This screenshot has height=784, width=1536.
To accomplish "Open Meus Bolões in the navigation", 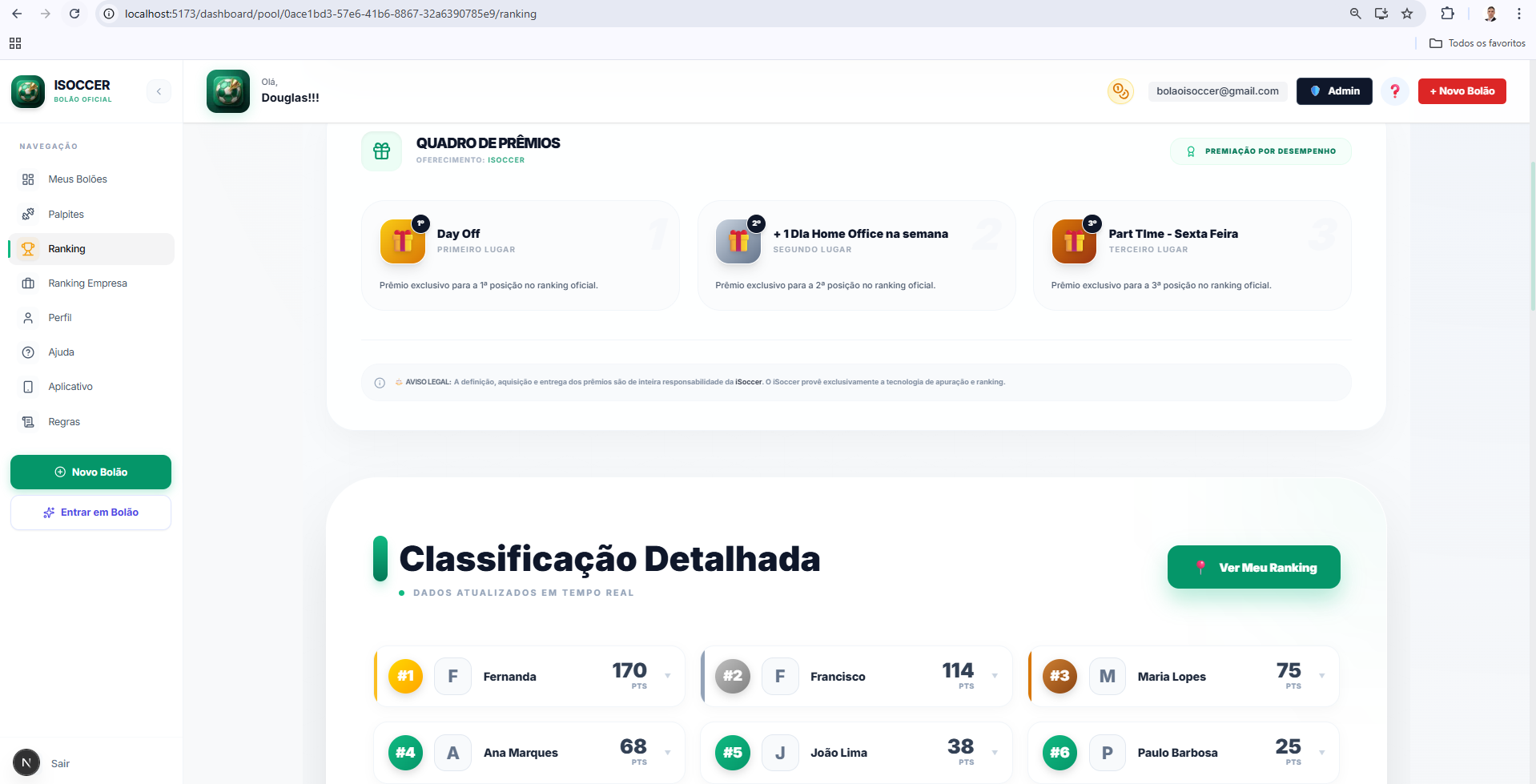I will click(x=78, y=179).
